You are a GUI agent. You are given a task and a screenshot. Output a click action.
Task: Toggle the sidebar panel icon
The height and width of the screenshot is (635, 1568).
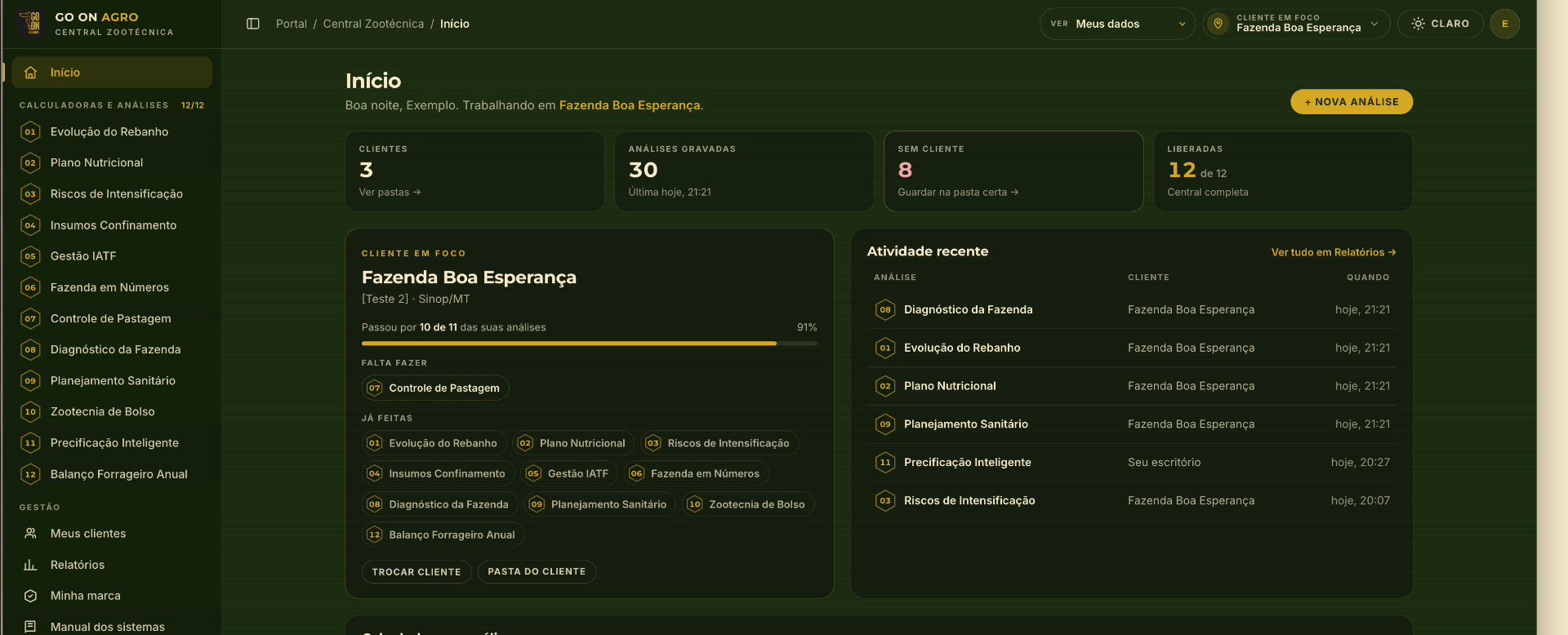coord(253,24)
